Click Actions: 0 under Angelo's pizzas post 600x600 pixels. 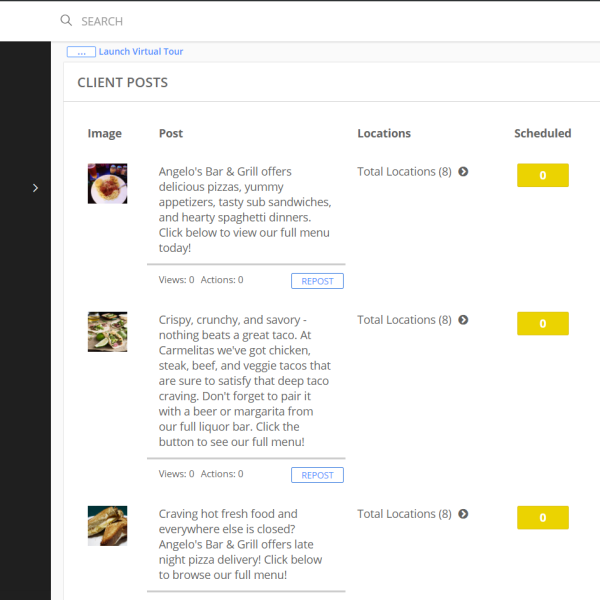pos(222,280)
